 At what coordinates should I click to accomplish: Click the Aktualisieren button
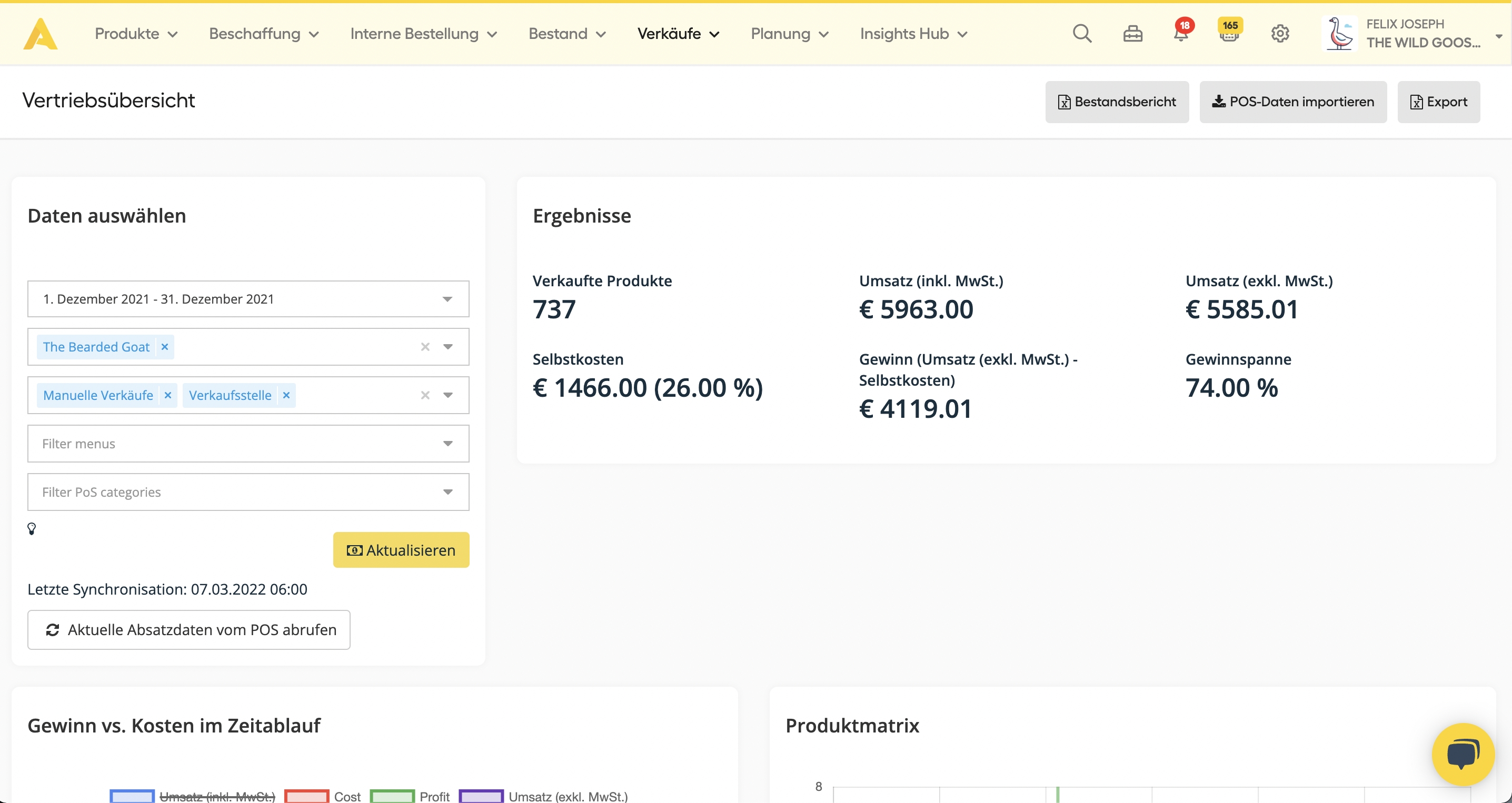coord(401,549)
